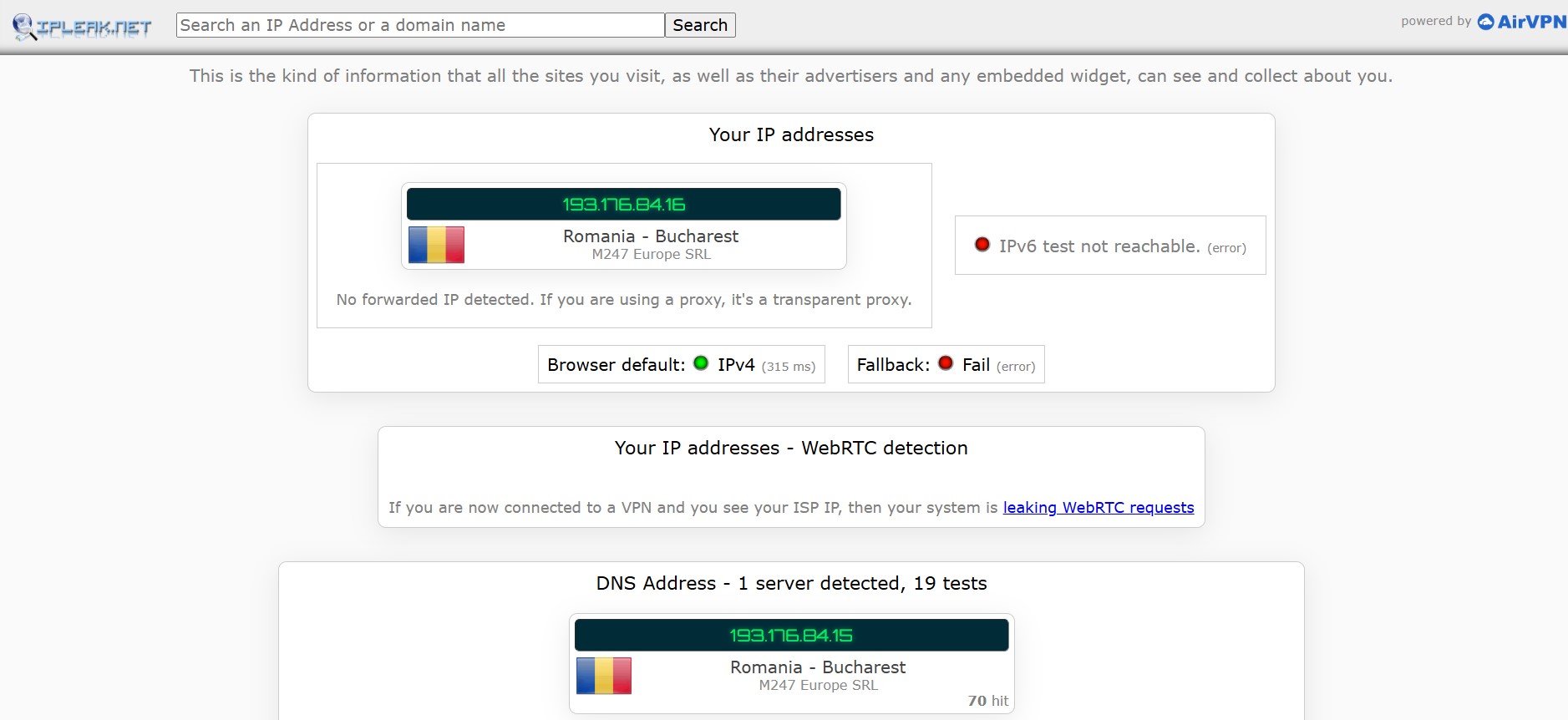Click 'M247 Europe SRL' in the DNS card
This screenshot has height=720, width=1568.
click(x=819, y=686)
